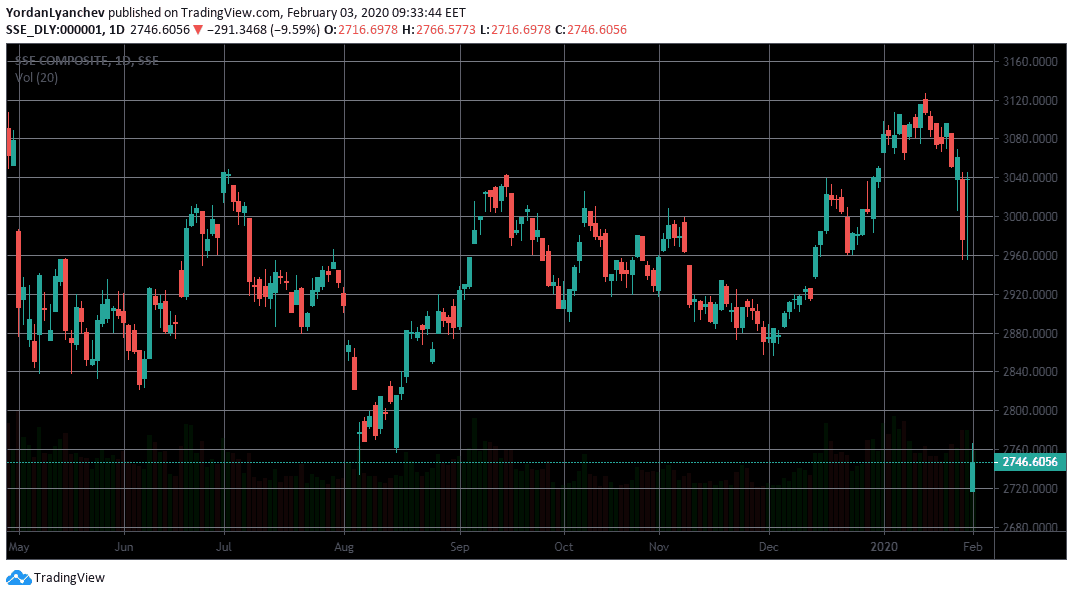Click the YordanLyanchev author name
This screenshot has width=1073, height=596.
55,12
